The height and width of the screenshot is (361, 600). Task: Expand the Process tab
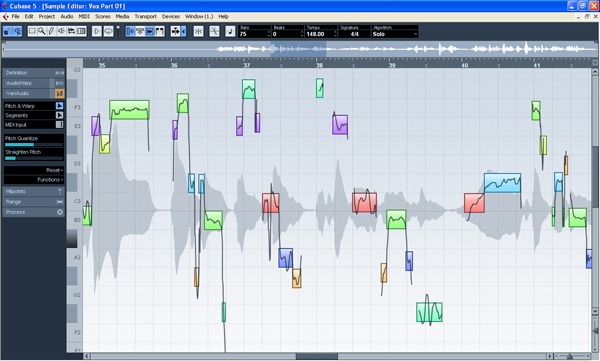(x=33, y=212)
